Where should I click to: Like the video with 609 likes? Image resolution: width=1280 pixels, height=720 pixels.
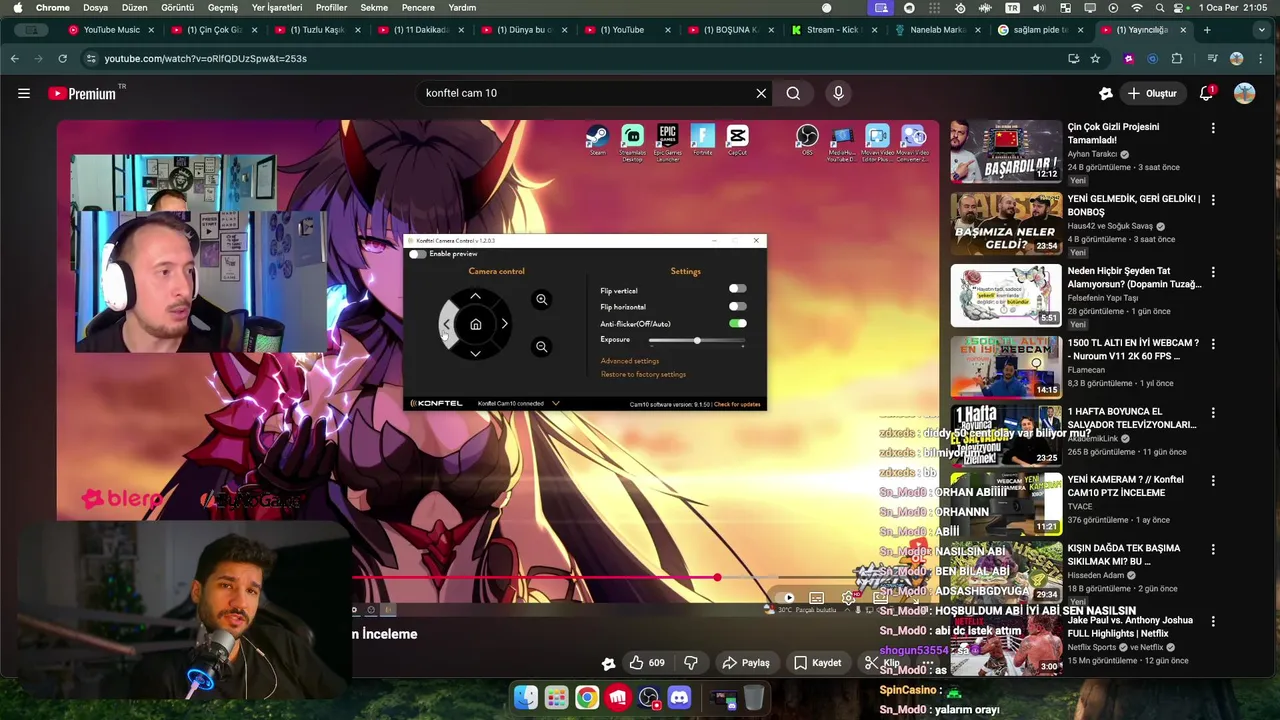click(646, 663)
